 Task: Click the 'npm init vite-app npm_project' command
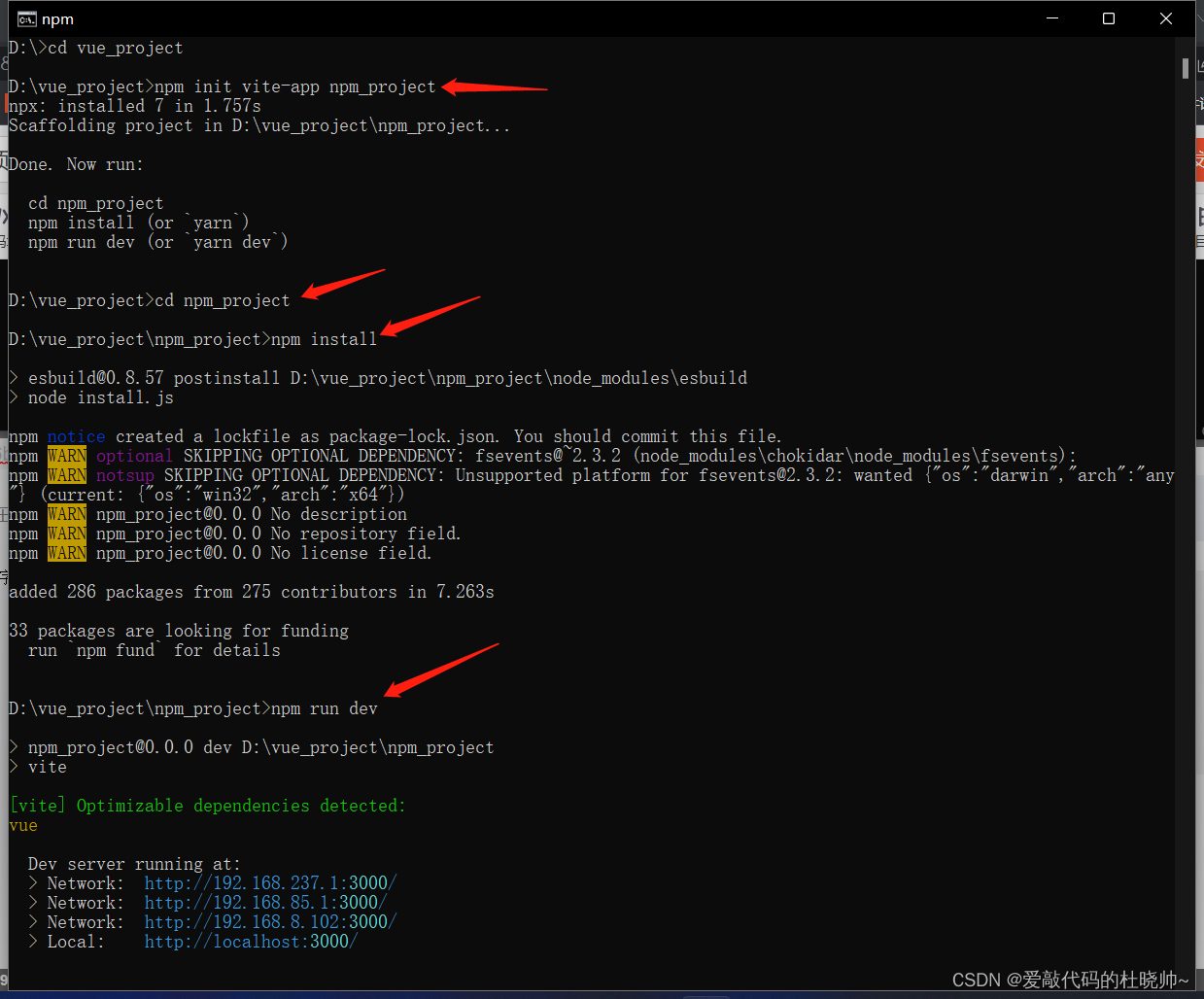point(295,86)
